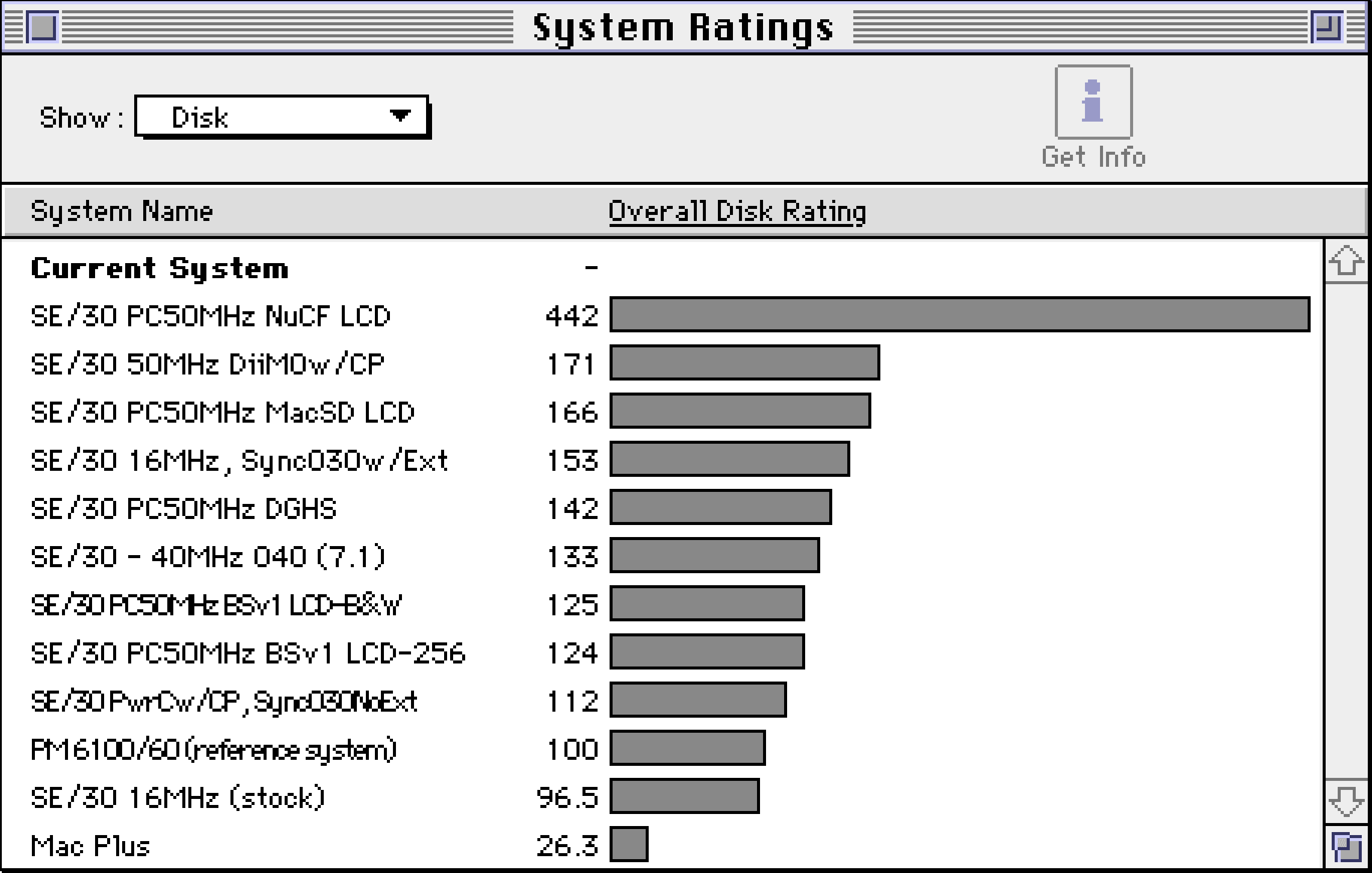This screenshot has width=1372, height=873.
Task: Sort by Overall Disk Rating header
Action: click(x=737, y=211)
